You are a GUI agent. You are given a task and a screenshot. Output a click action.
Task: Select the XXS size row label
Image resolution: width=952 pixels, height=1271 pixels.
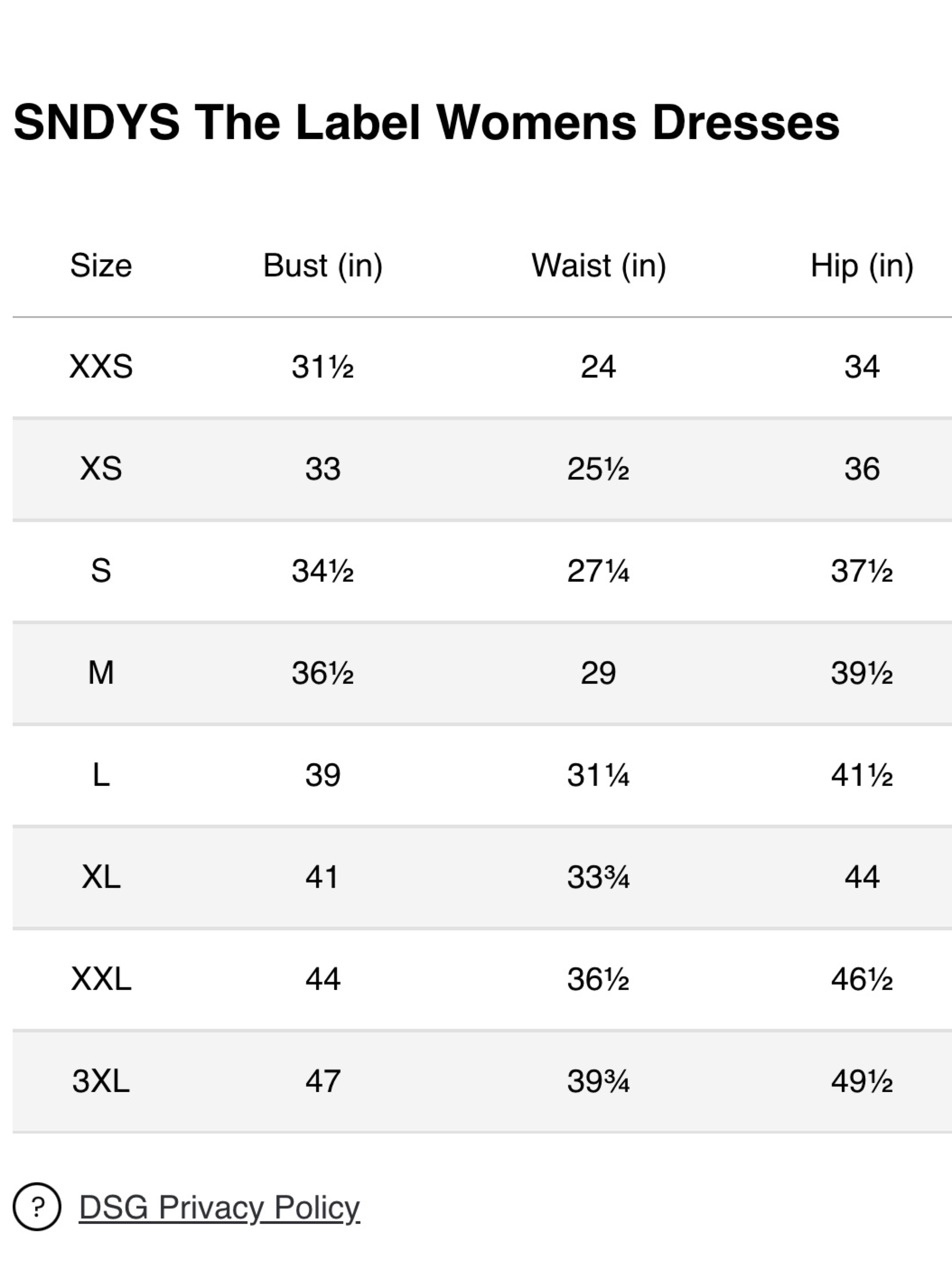click(101, 366)
